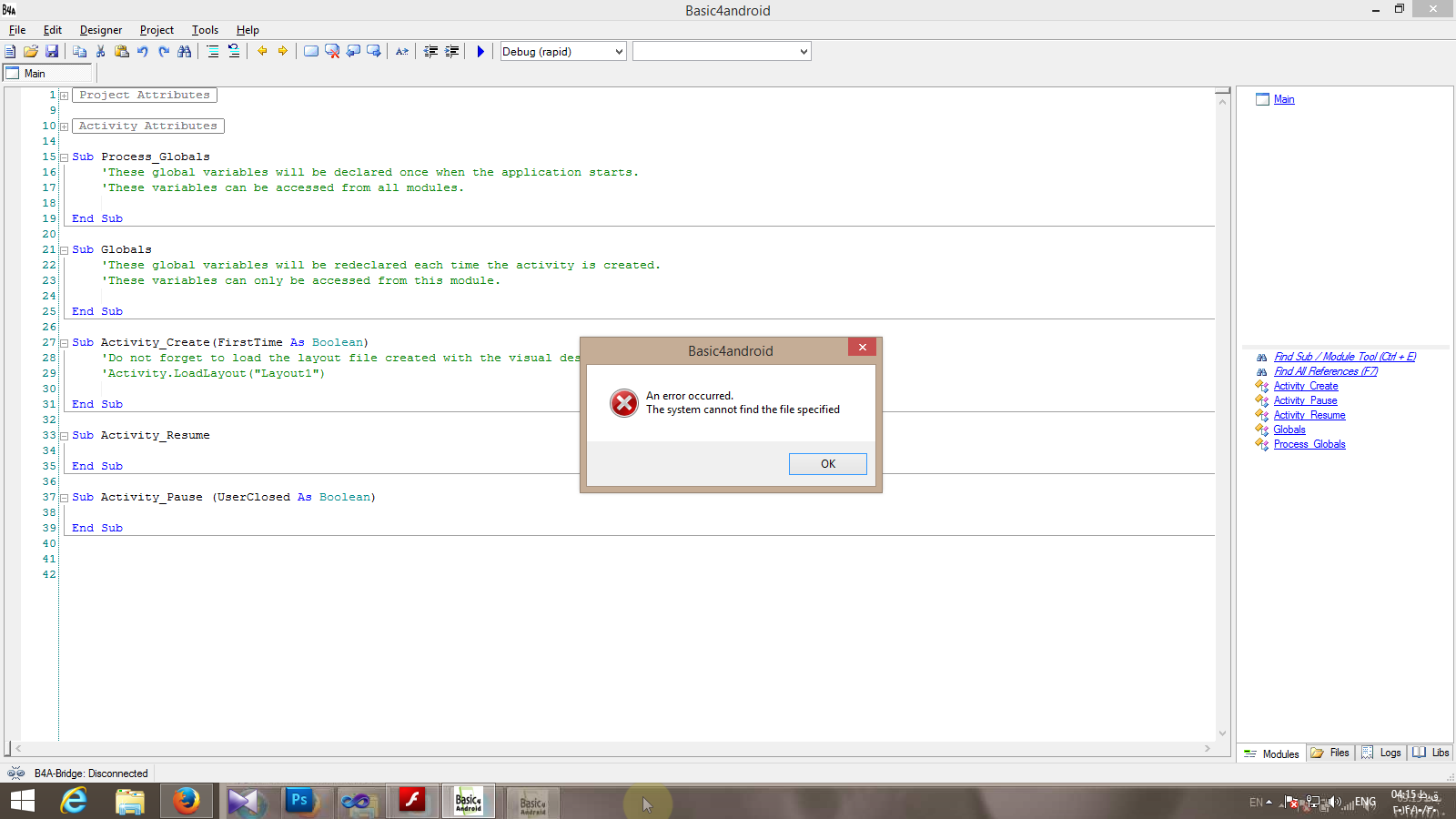Click the Find All References (F7) link

pos(1325,371)
